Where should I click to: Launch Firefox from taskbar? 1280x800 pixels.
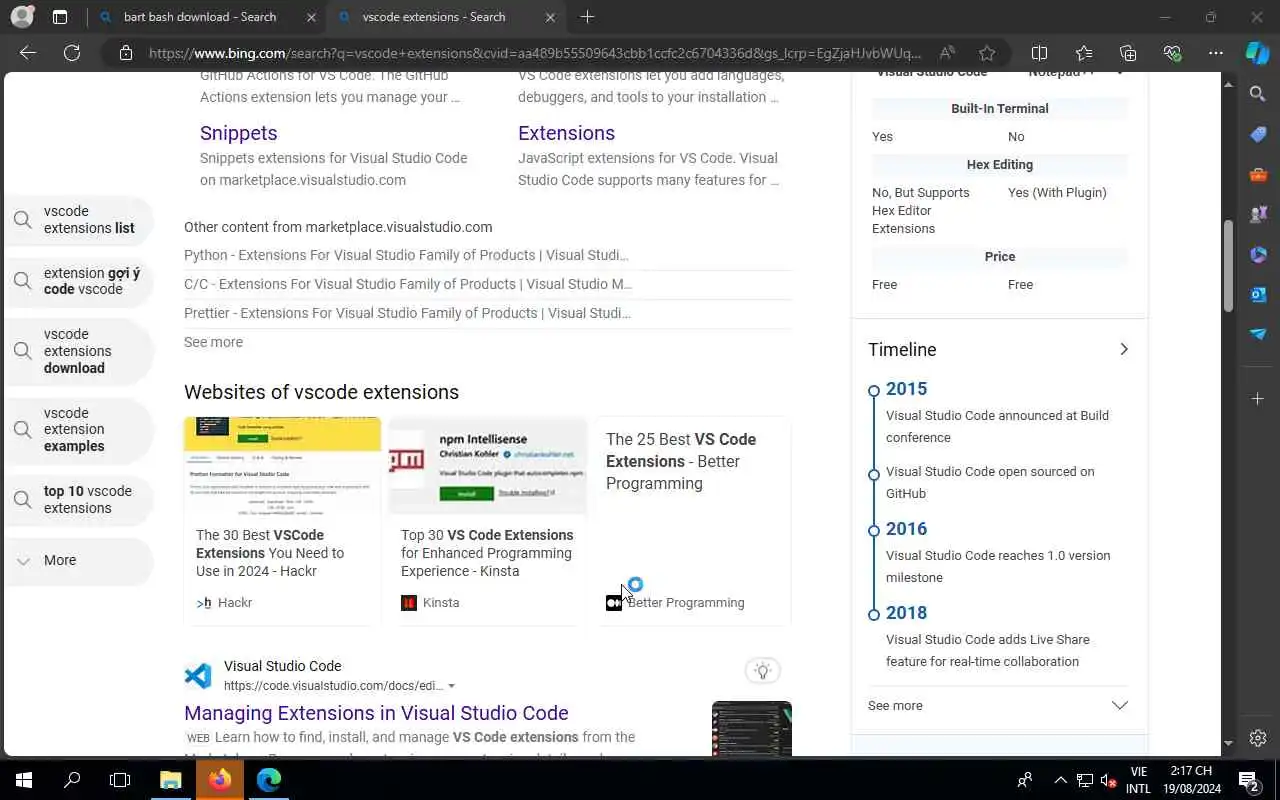(220, 780)
